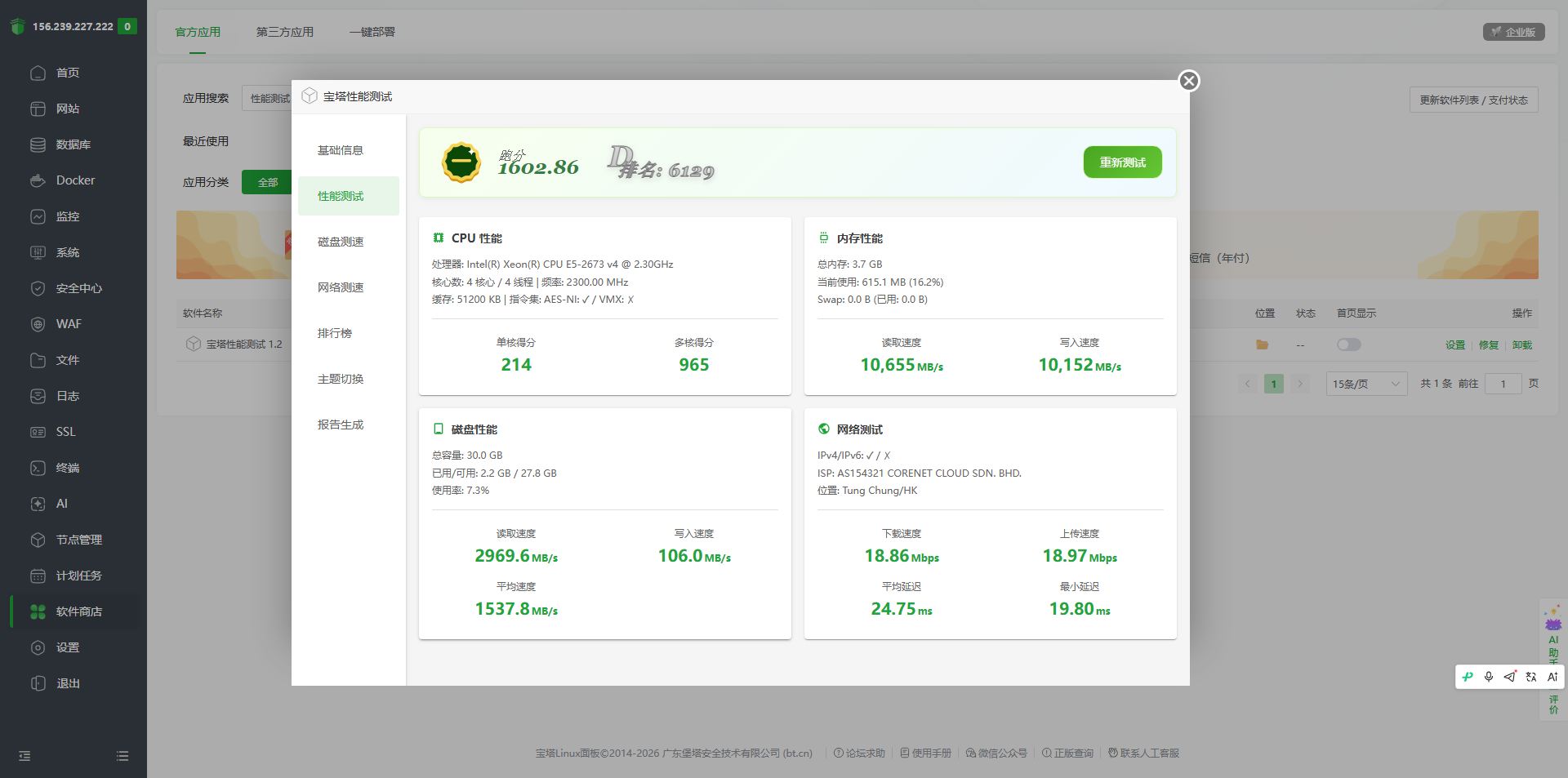Switch to 第三方应用 tab
Screen dimensions: 1568x778
[284, 32]
